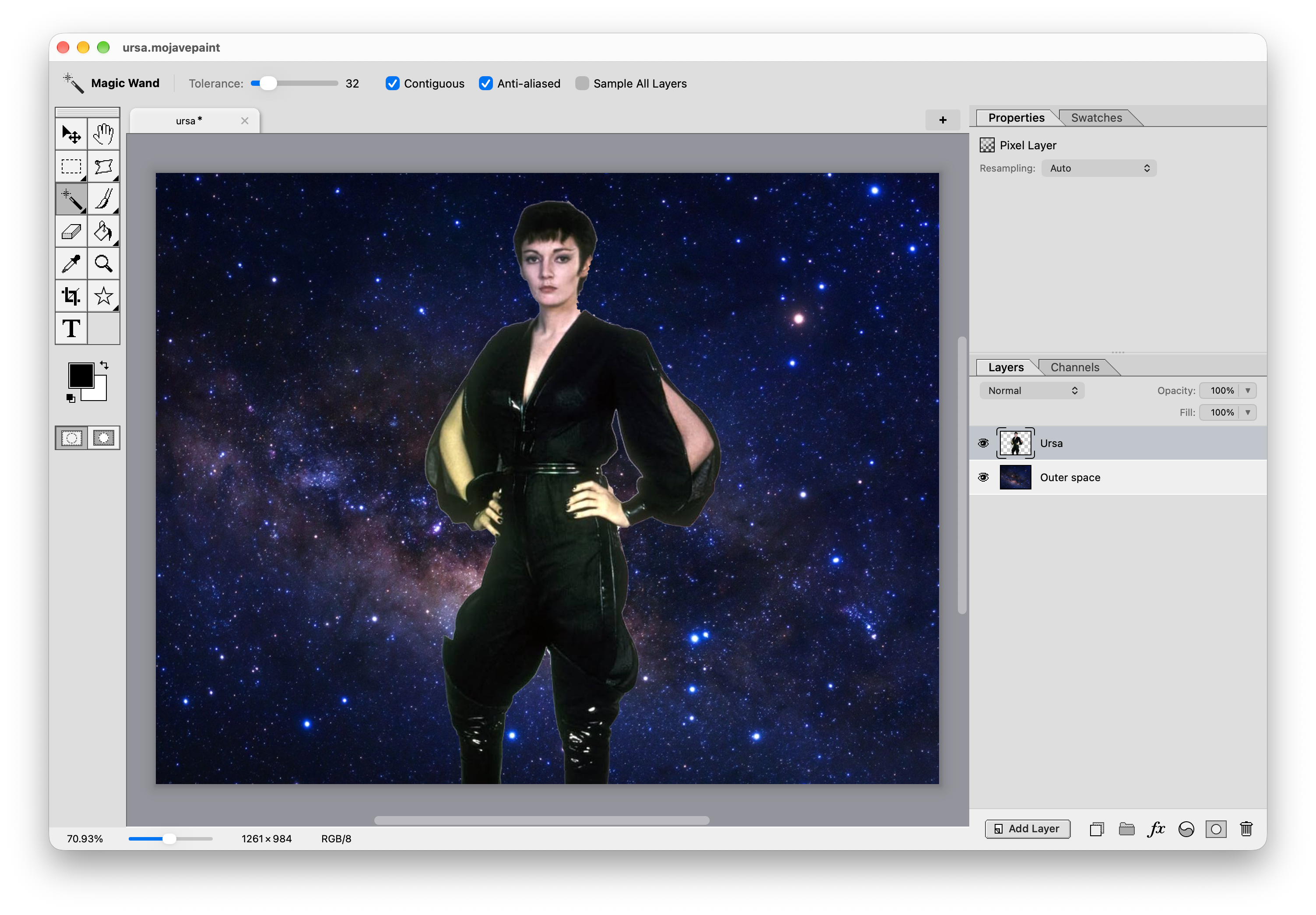This screenshot has height=915, width=1316.
Task: Open the Opacity arrow dropdown
Action: (x=1247, y=391)
